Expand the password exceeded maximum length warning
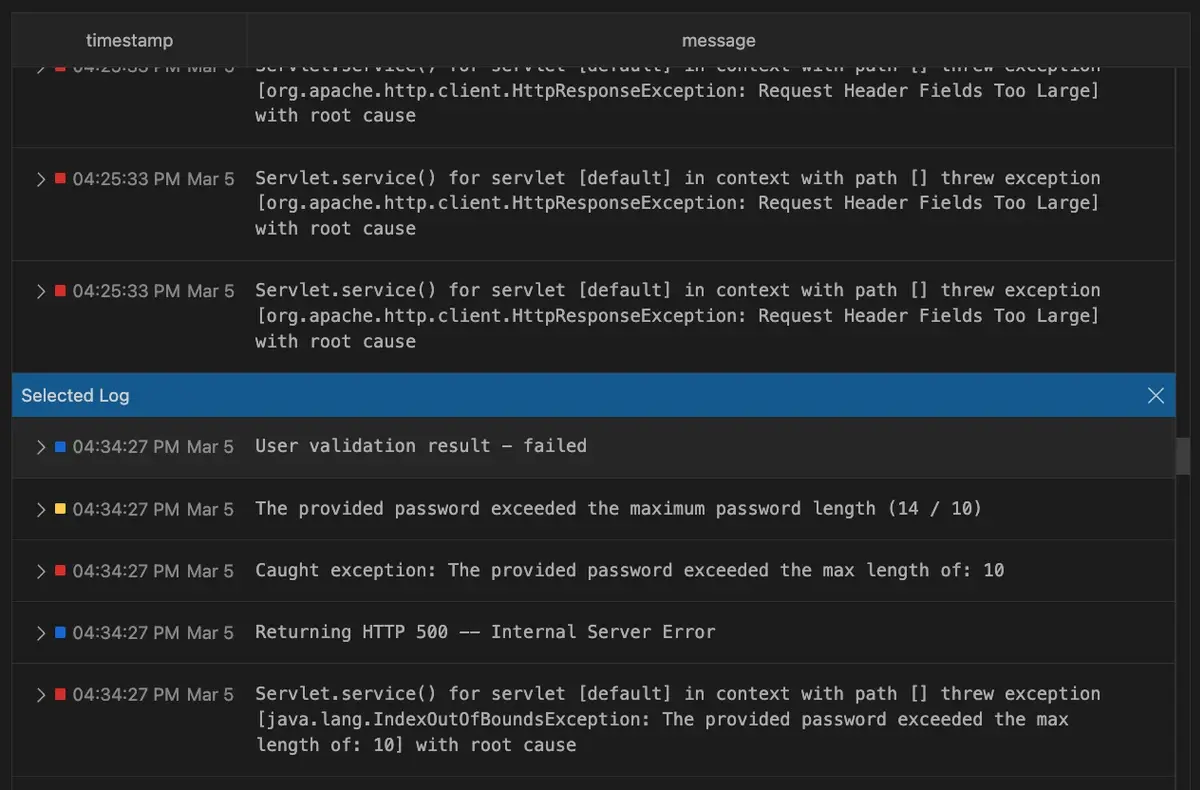This screenshot has height=790, width=1200. point(41,509)
